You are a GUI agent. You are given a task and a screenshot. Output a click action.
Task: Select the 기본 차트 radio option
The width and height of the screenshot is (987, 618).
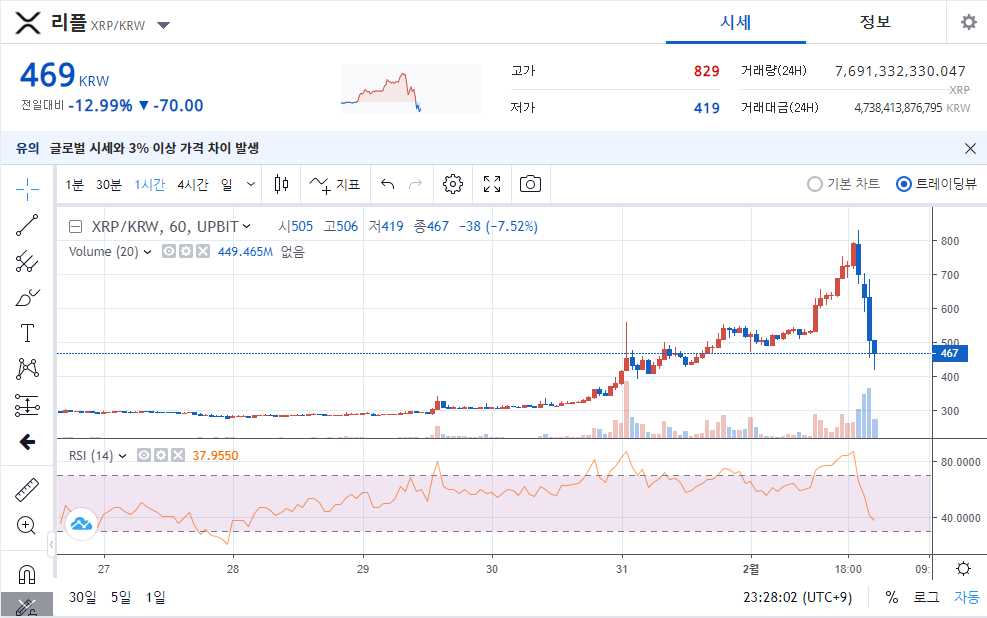point(815,184)
